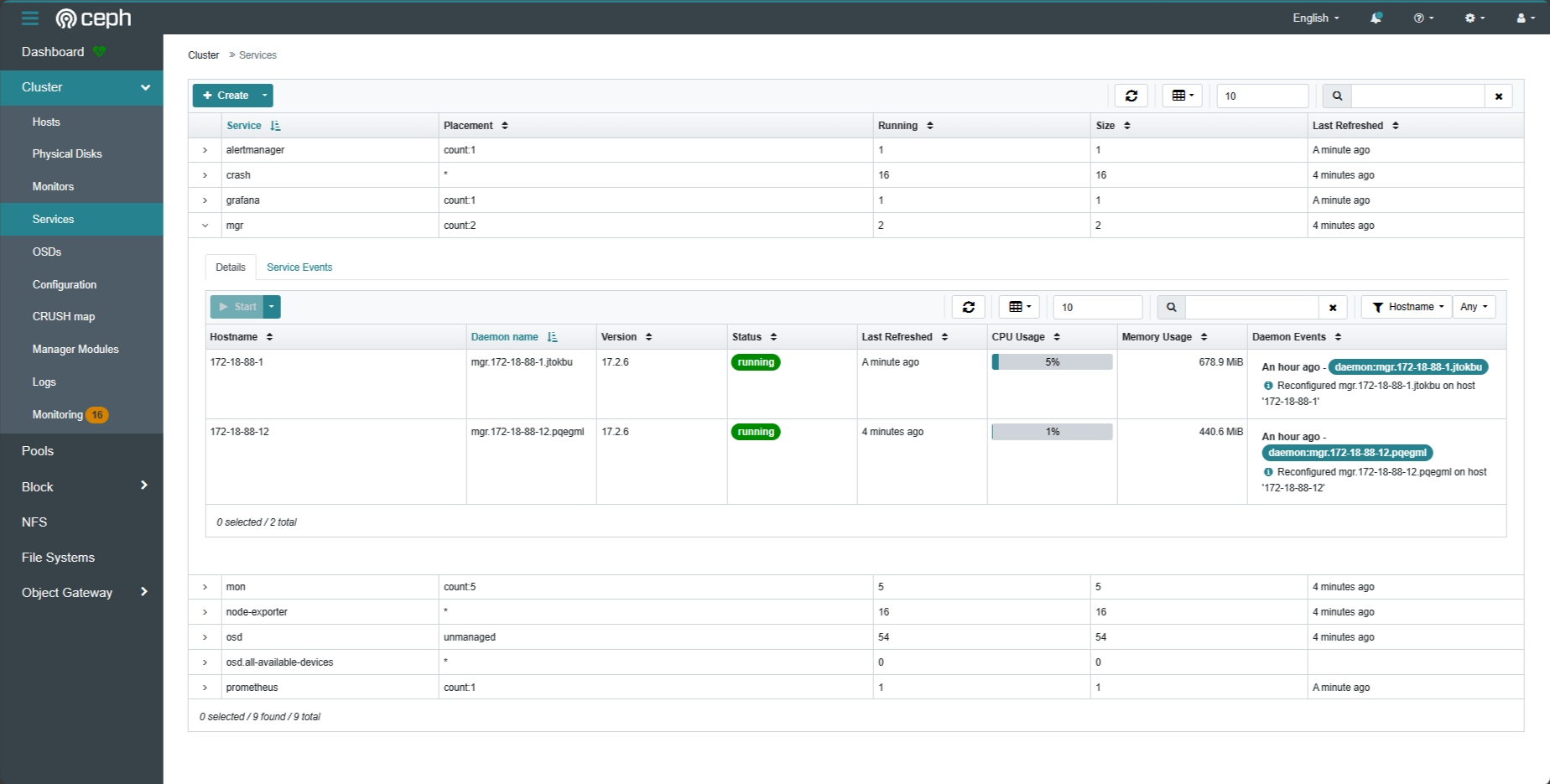This screenshot has width=1550, height=784.
Task: Click the Create service button
Action: point(225,96)
